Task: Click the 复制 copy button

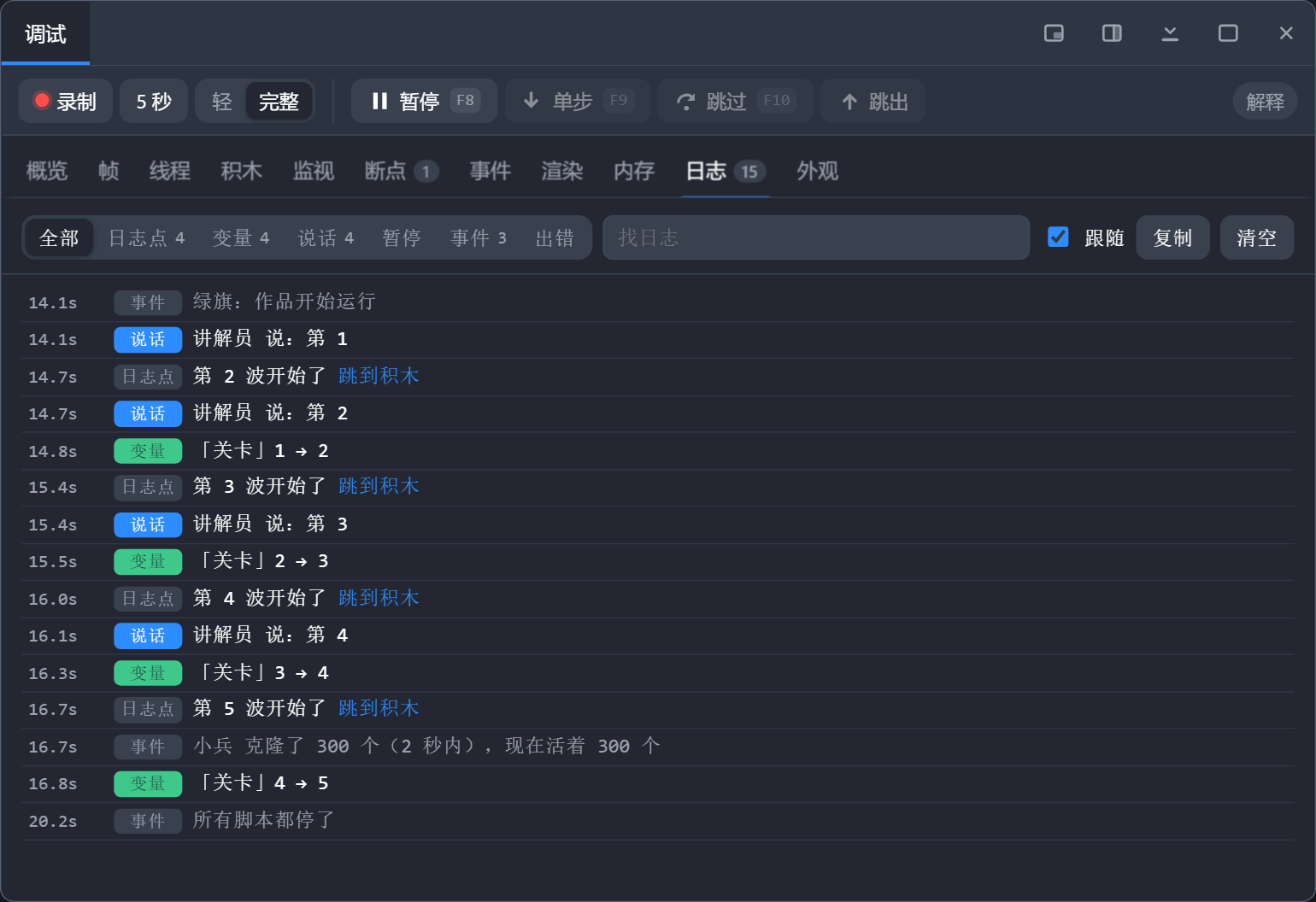Action: [1172, 237]
